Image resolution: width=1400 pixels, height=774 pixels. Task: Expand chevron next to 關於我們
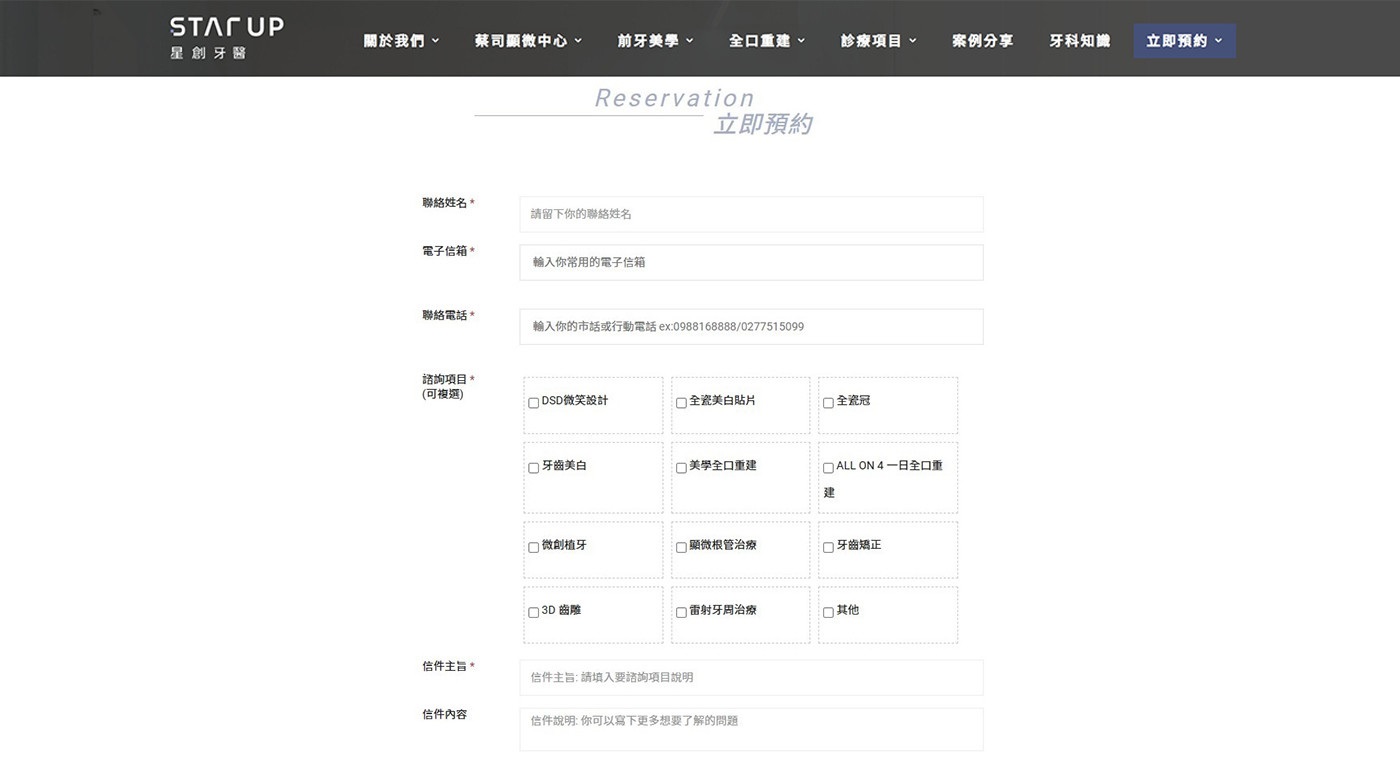(435, 41)
